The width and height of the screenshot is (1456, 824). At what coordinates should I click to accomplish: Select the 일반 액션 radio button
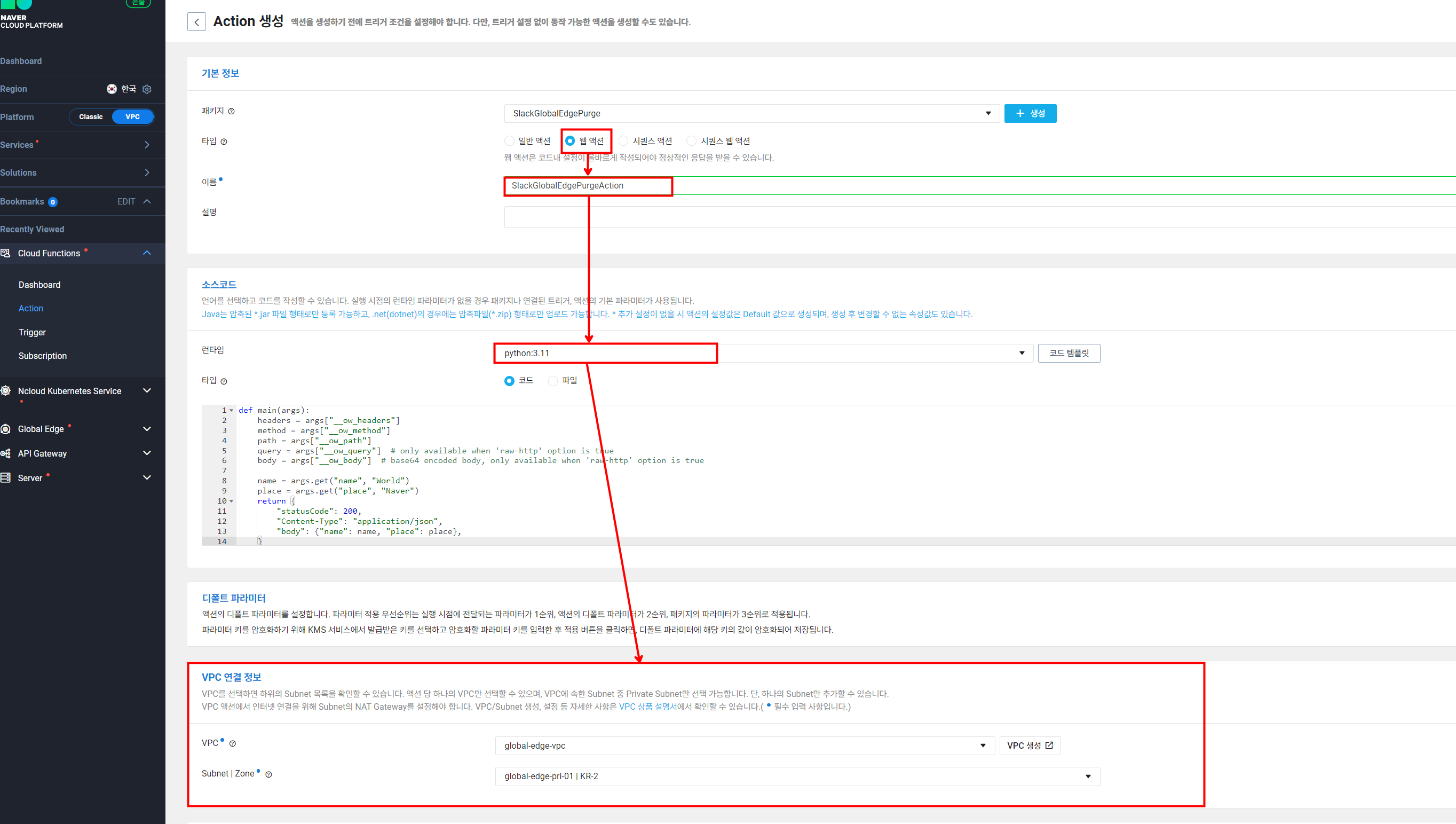(x=510, y=141)
